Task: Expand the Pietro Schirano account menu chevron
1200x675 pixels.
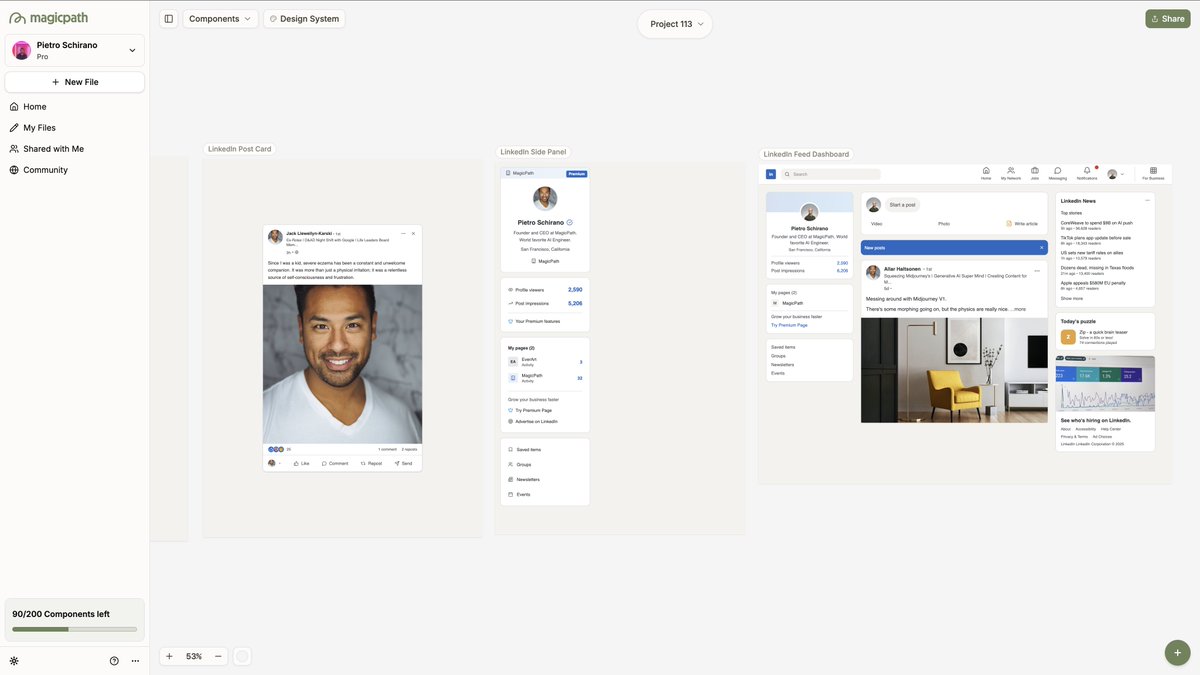Action: (130, 48)
